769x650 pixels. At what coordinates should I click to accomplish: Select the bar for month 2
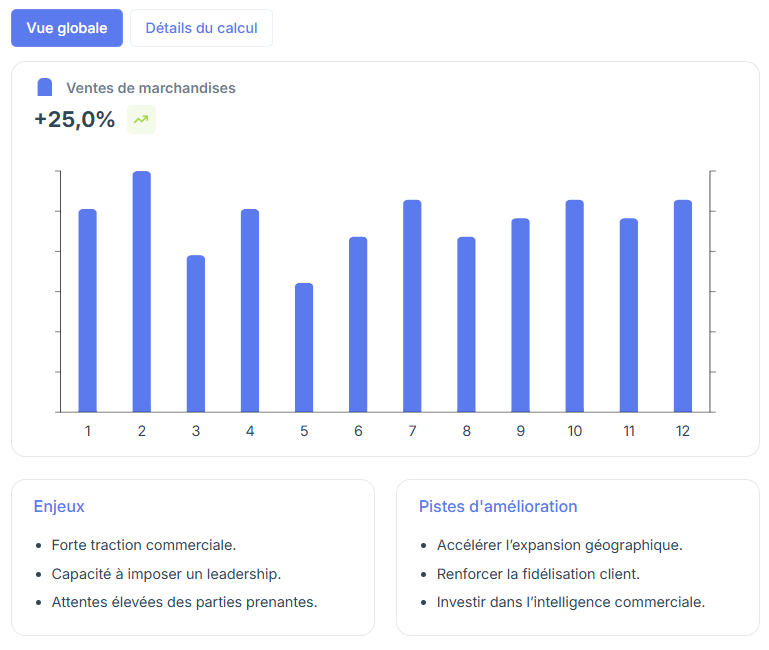tap(142, 291)
